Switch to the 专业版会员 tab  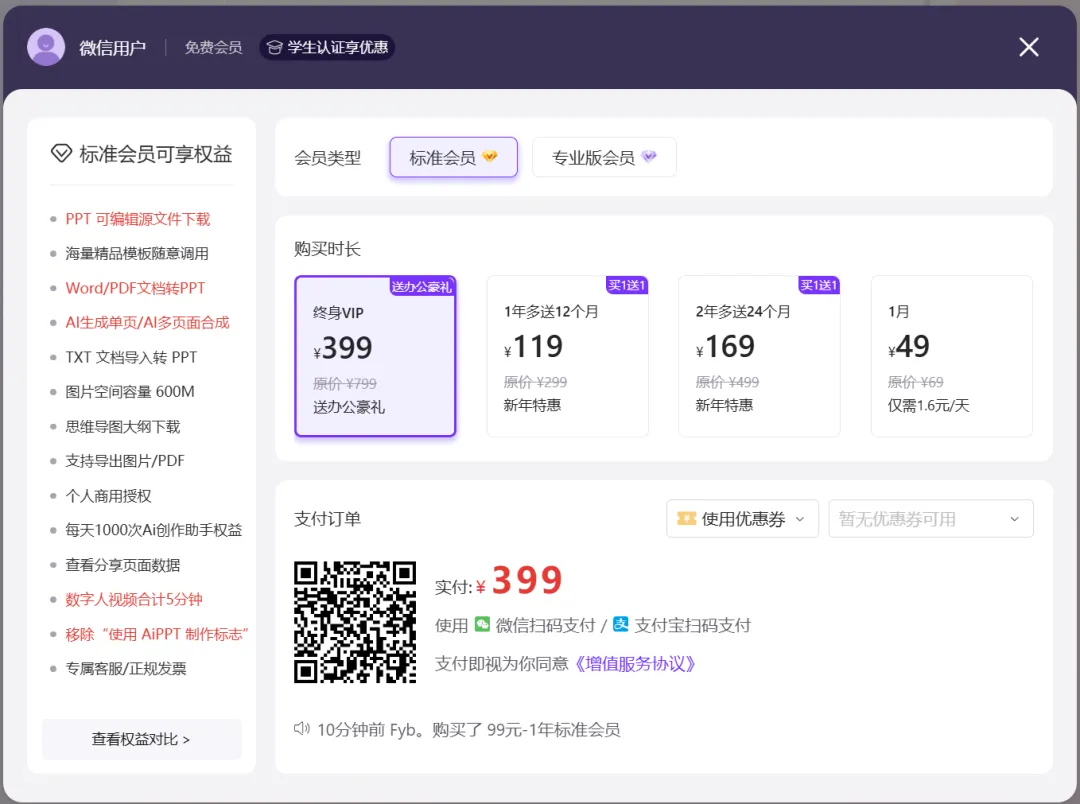pos(604,158)
